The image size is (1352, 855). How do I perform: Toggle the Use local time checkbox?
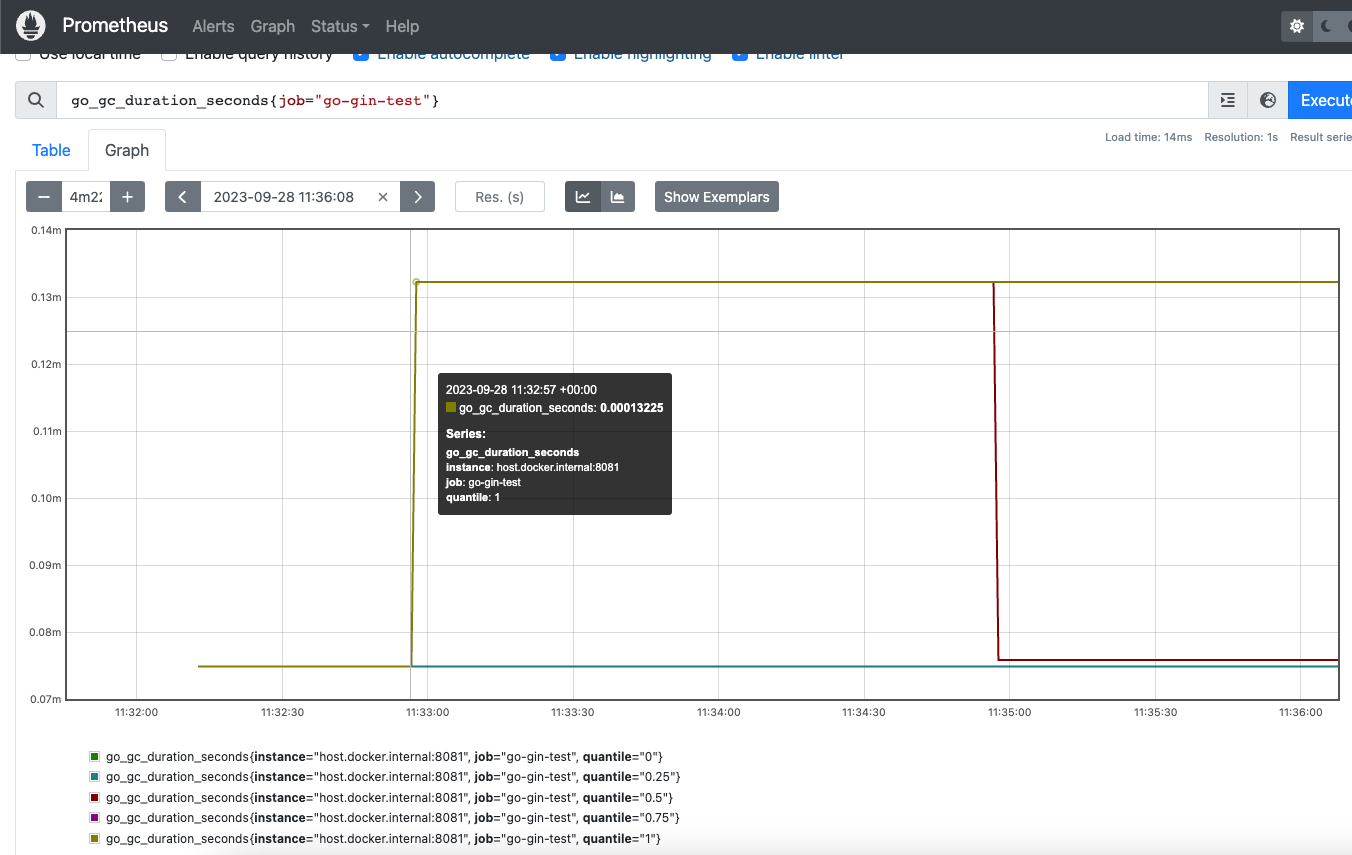click(x=23, y=55)
